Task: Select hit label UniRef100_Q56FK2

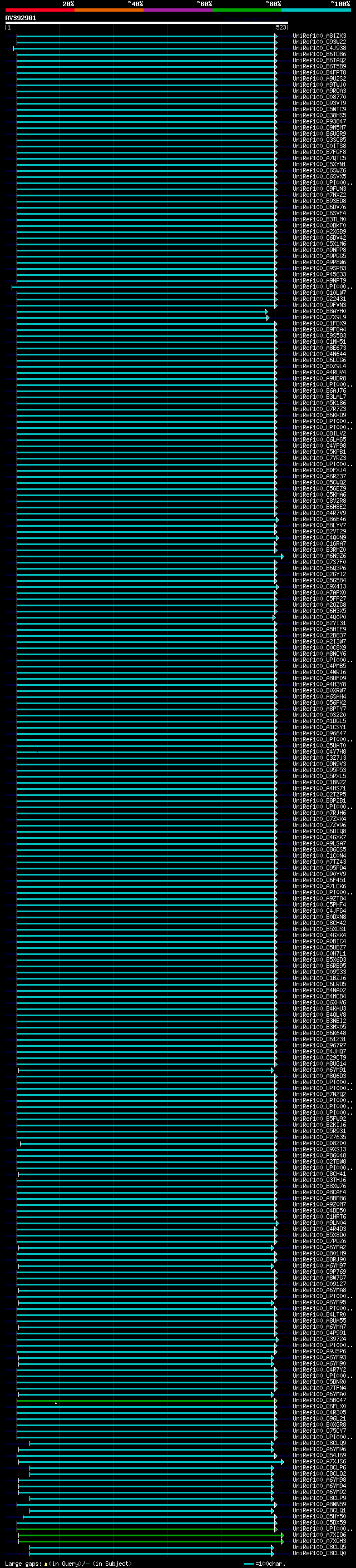Action: point(319,703)
